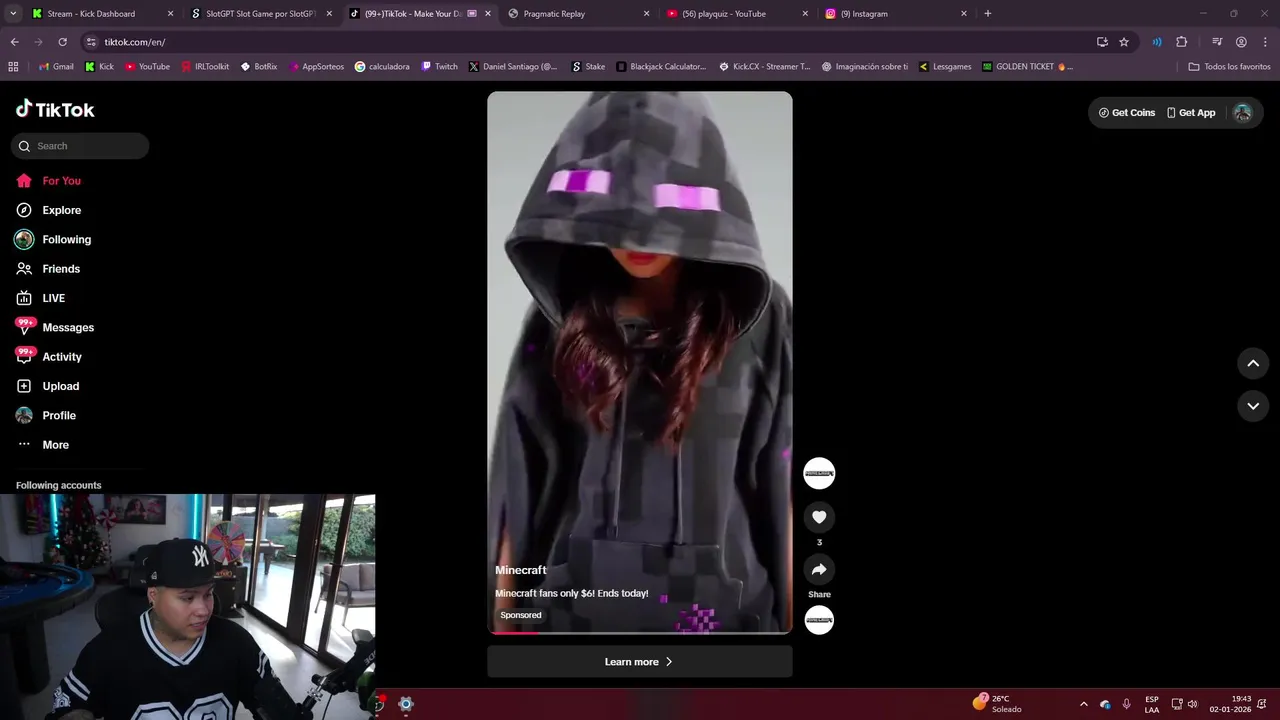
Task: Open the profile avatar menu top right
Action: pos(1243,113)
